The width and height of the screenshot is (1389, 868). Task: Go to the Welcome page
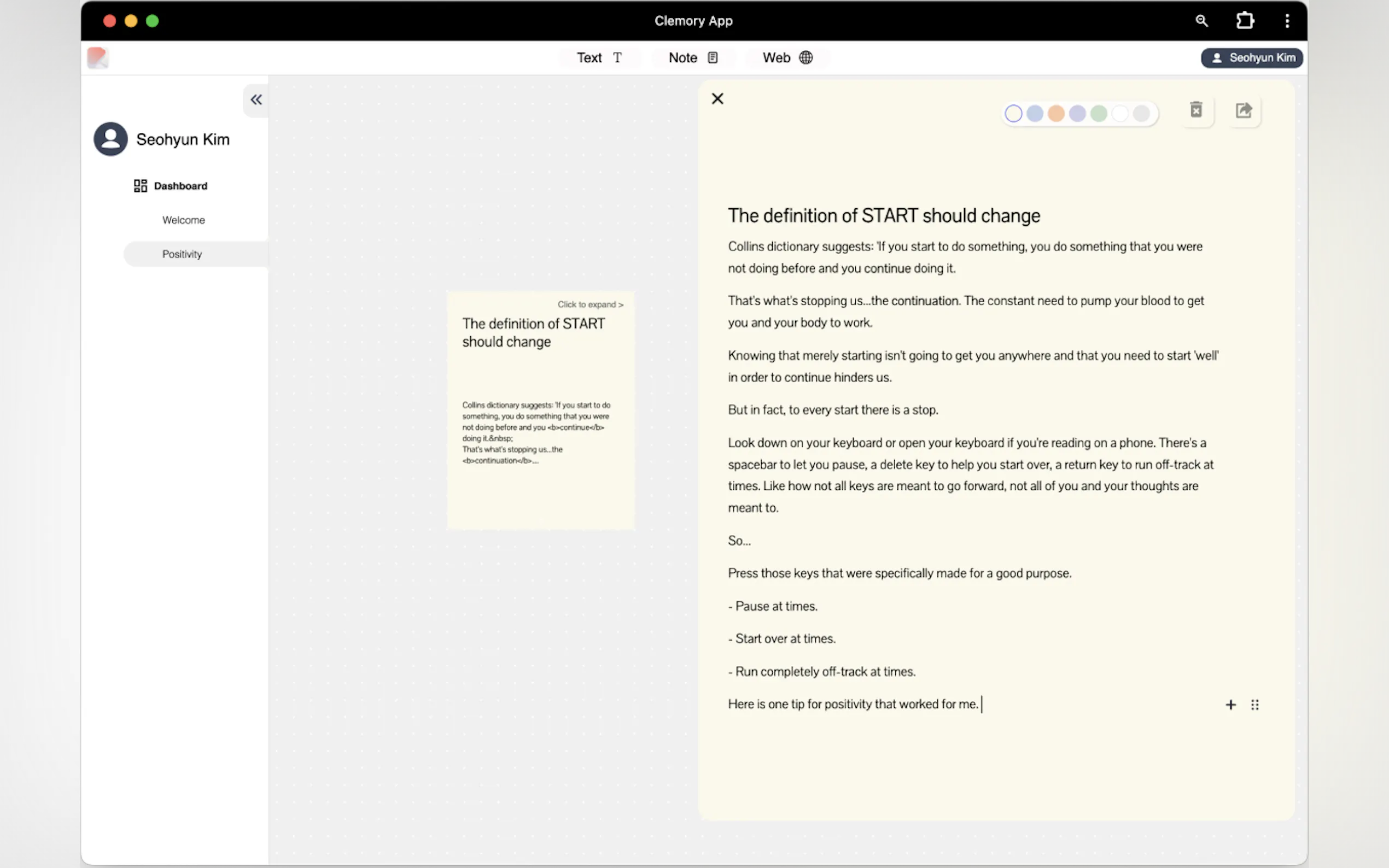[x=184, y=220]
